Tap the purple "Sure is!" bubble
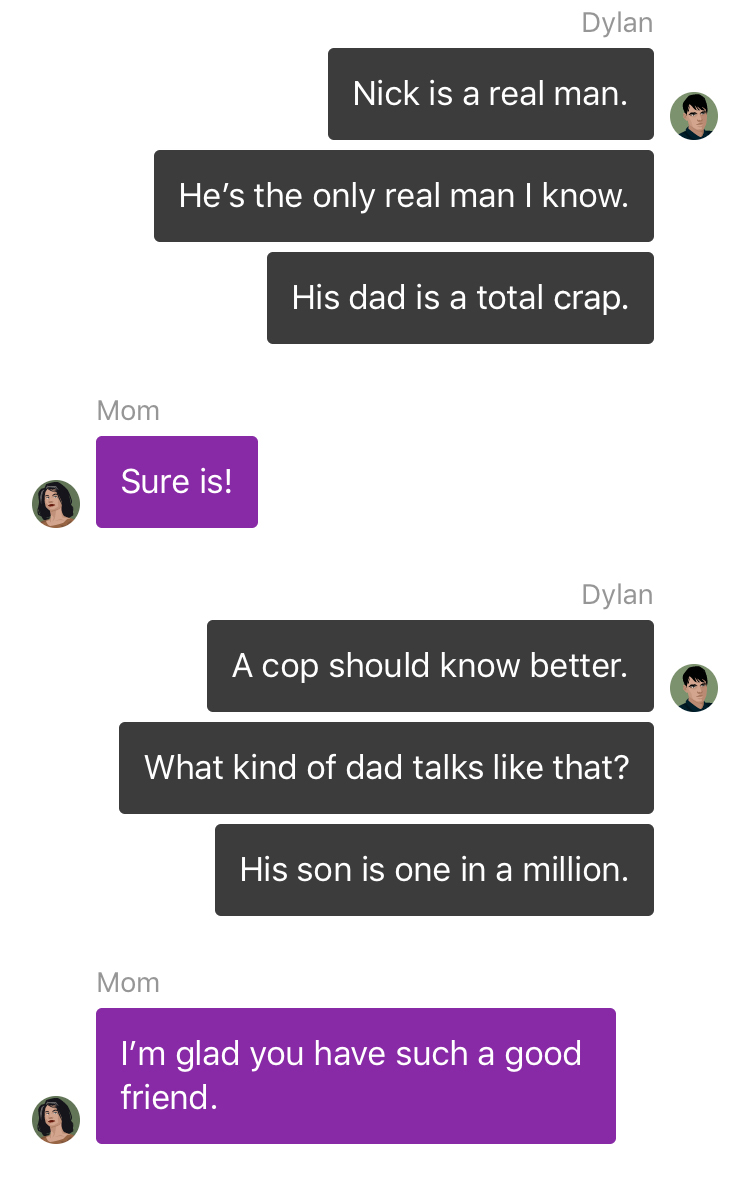Image resolution: width=750 pixels, height=1188 pixels. tap(177, 482)
